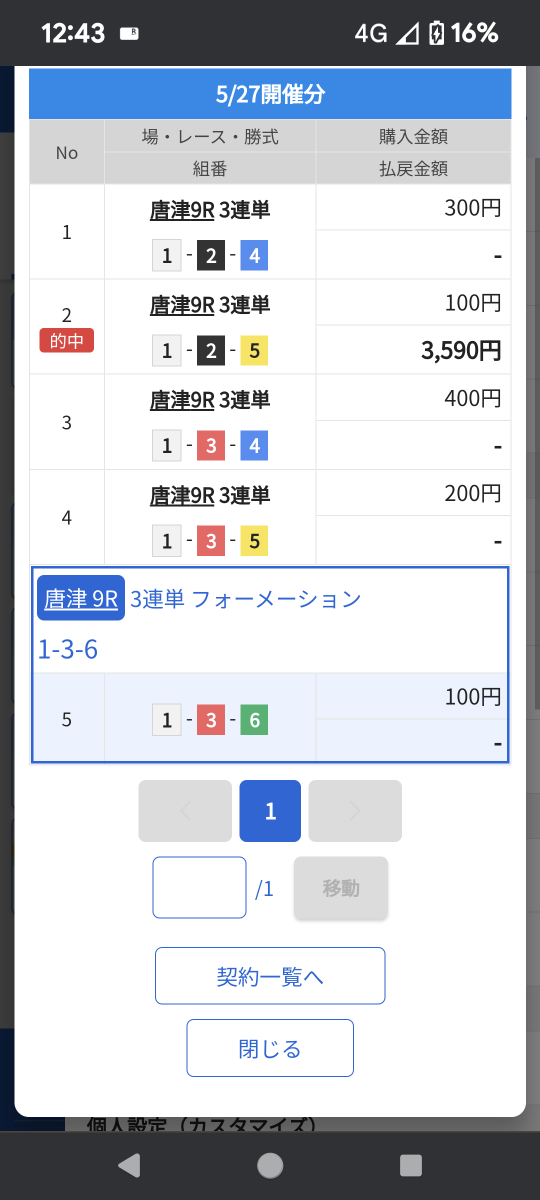Open 唐津9R link in row 1
Screen dimensions: 540x1200
click(182, 209)
